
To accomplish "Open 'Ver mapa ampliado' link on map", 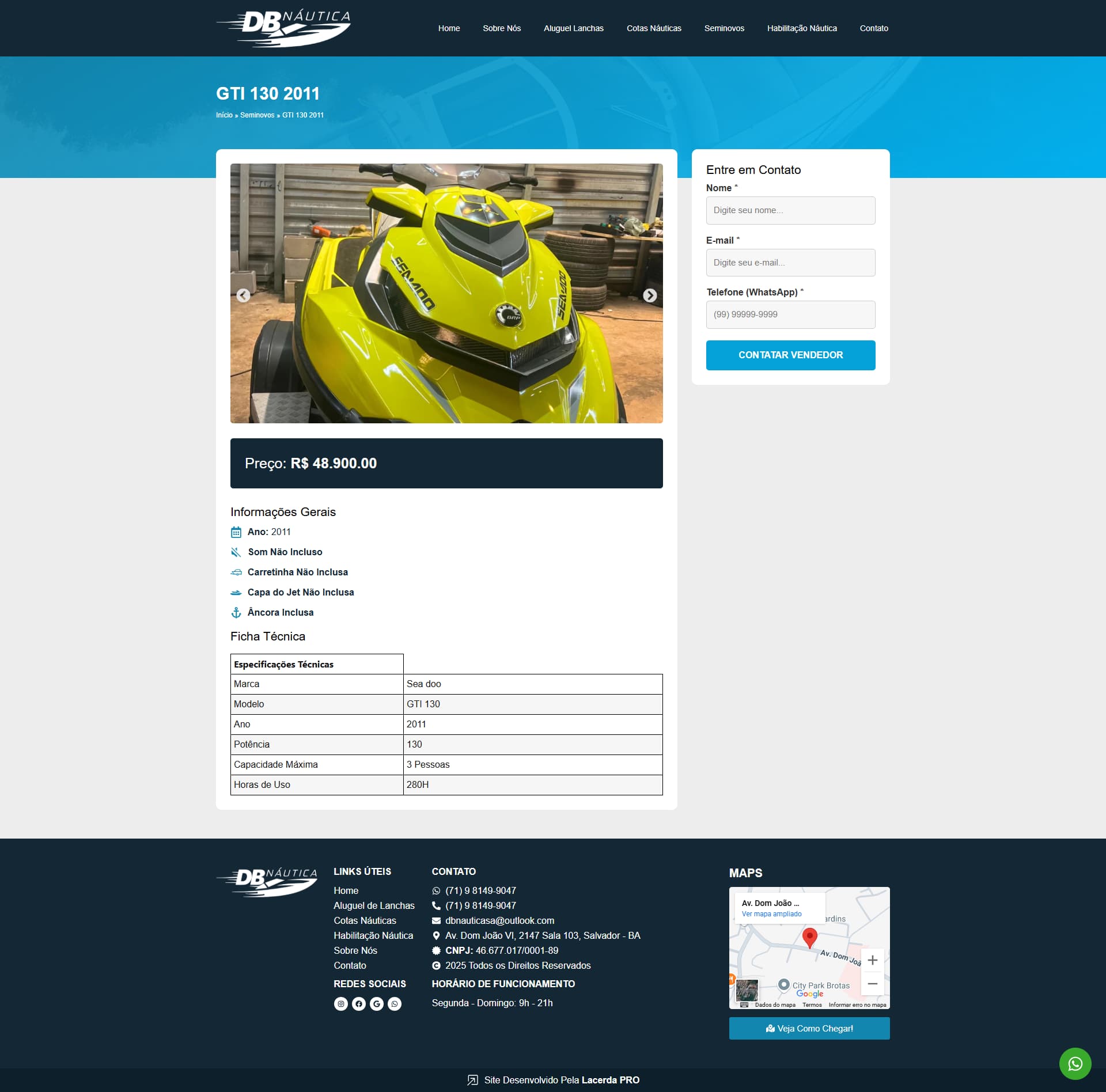I will point(771,914).
